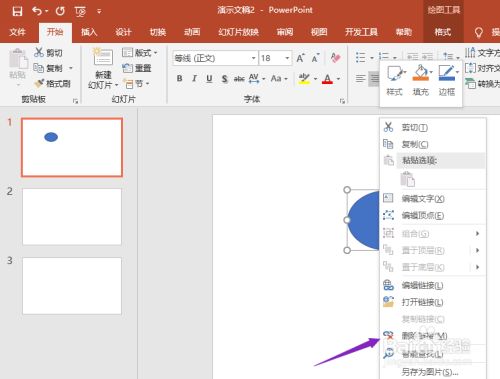Click the lightbulb Tell Me icon
500x379 pixels.
[479, 33]
